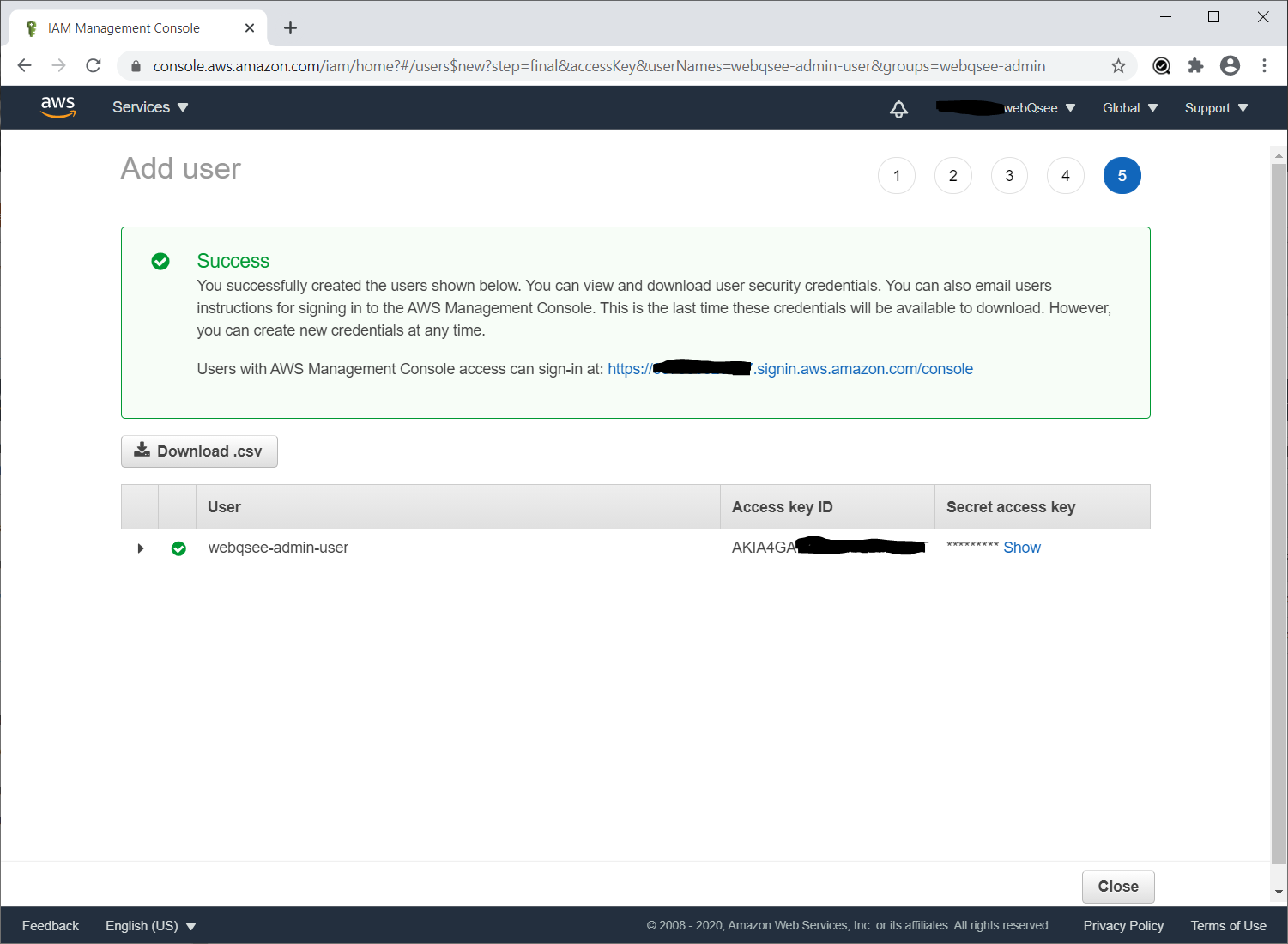Click the Secret access key column header

1043,507
